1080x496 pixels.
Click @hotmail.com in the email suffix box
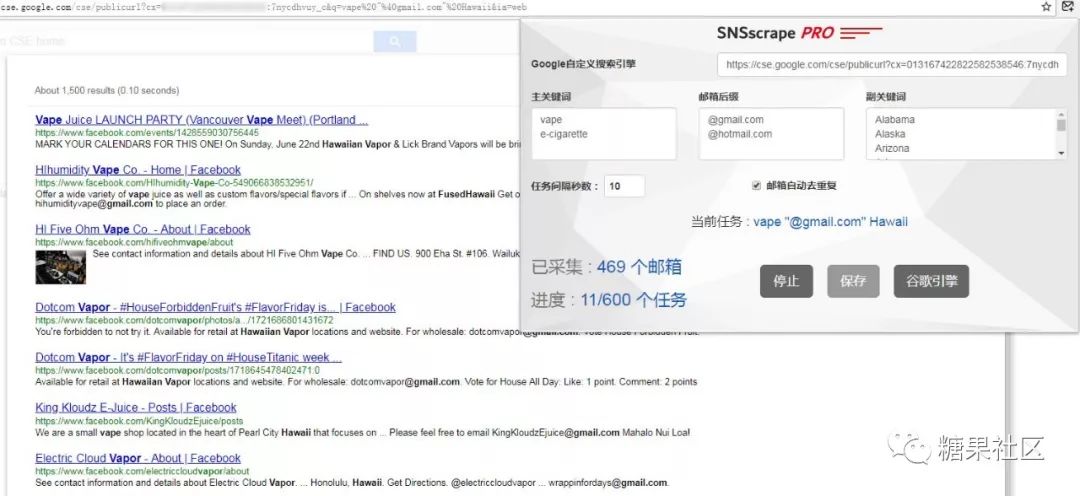[739, 134]
